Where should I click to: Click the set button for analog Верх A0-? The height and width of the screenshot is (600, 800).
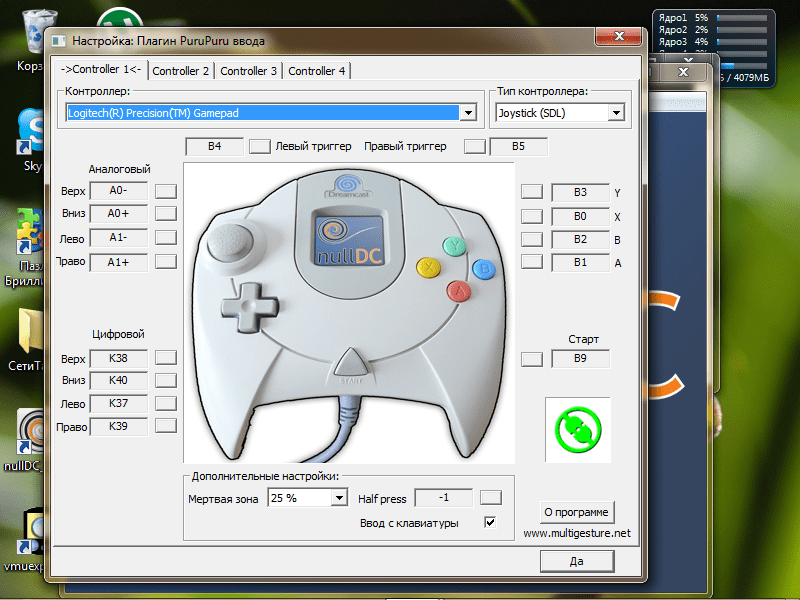point(166,191)
